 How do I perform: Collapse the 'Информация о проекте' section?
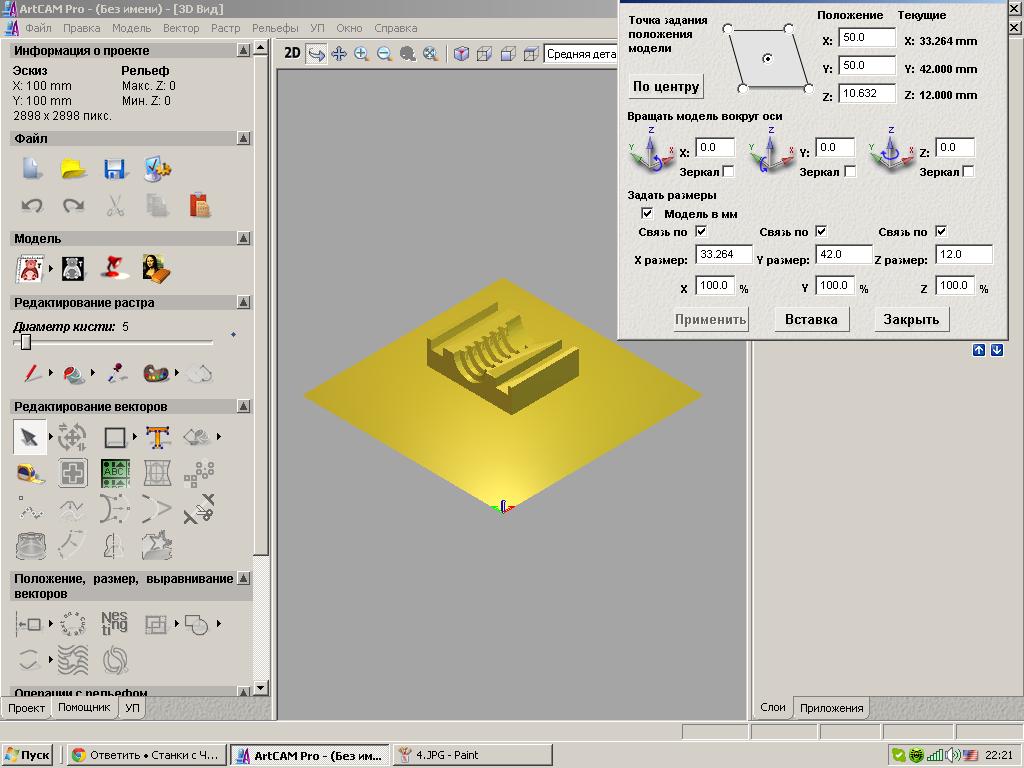[x=244, y=50]
